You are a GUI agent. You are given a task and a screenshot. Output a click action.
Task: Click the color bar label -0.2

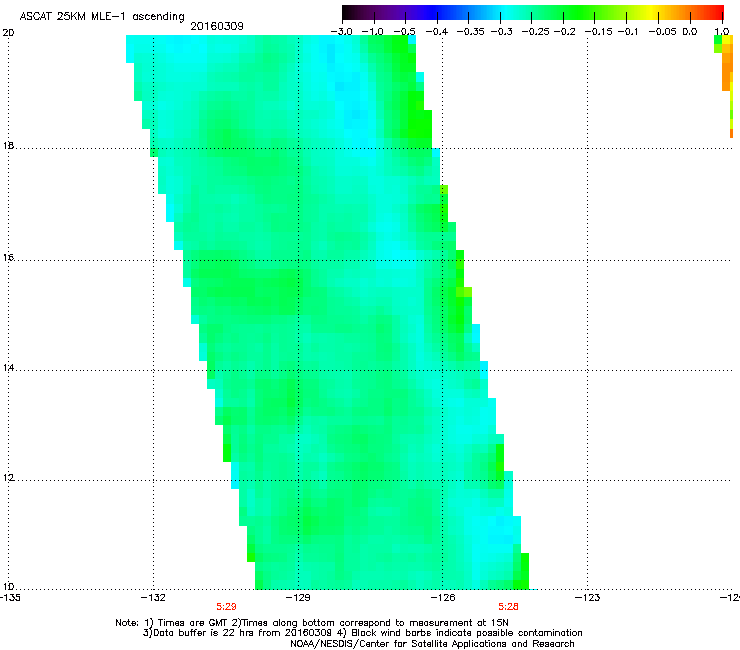[564, 32]
